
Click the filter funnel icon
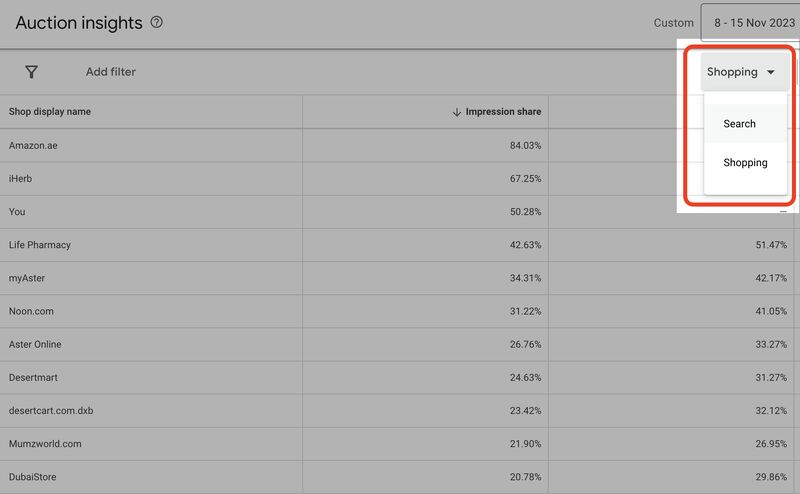coord(32,72)
